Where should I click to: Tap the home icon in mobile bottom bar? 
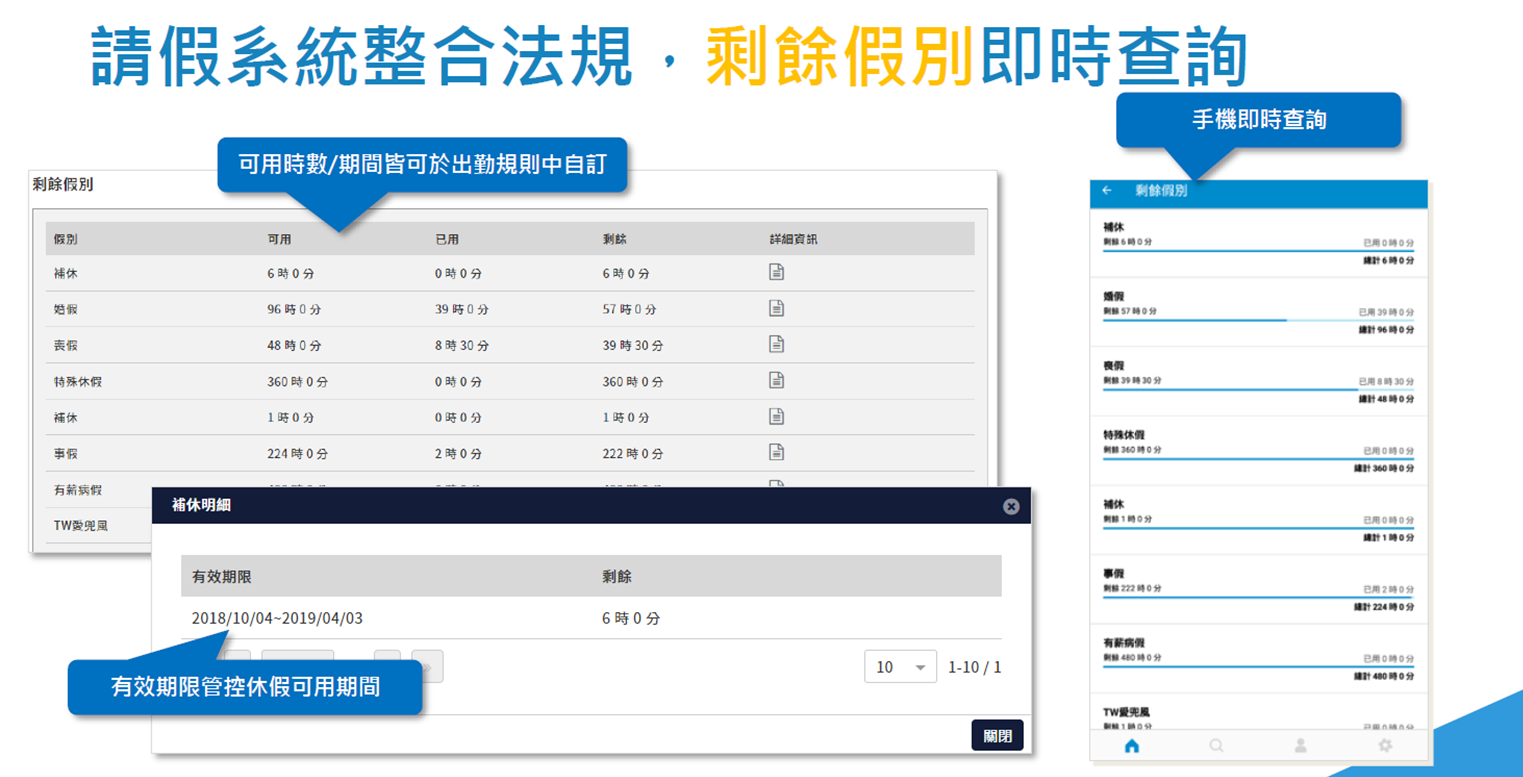1132,745
